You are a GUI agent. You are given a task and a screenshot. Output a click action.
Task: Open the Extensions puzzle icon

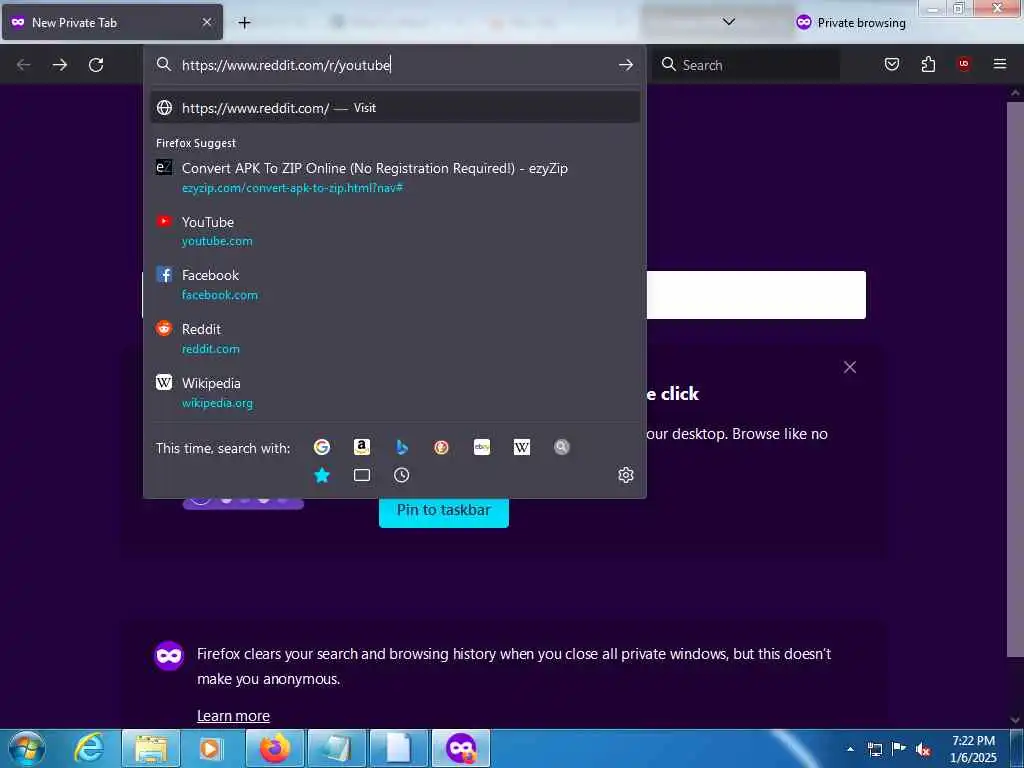pyautogui.click(x=928, y=64)
